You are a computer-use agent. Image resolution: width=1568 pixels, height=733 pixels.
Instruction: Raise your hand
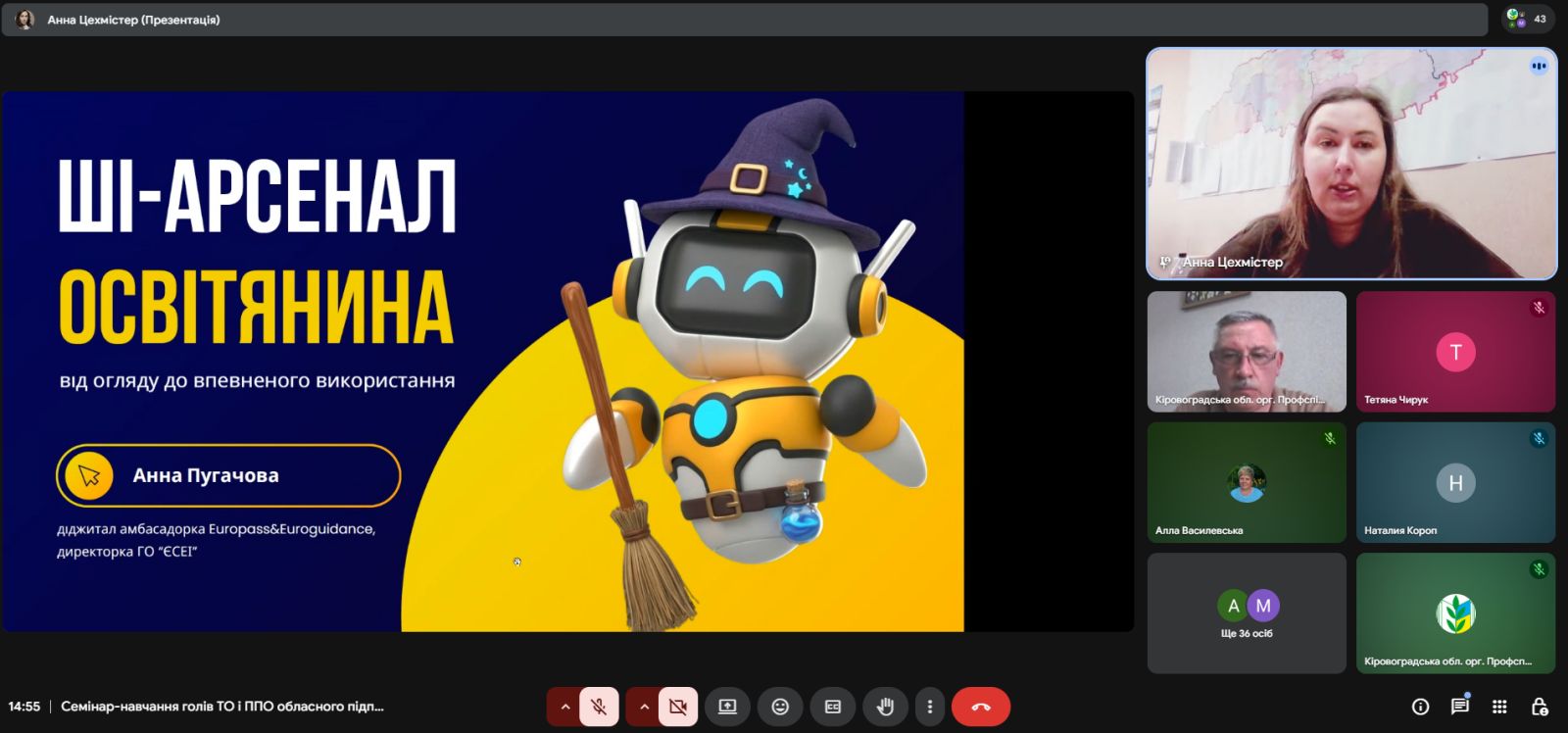click(x=885, y=707)
